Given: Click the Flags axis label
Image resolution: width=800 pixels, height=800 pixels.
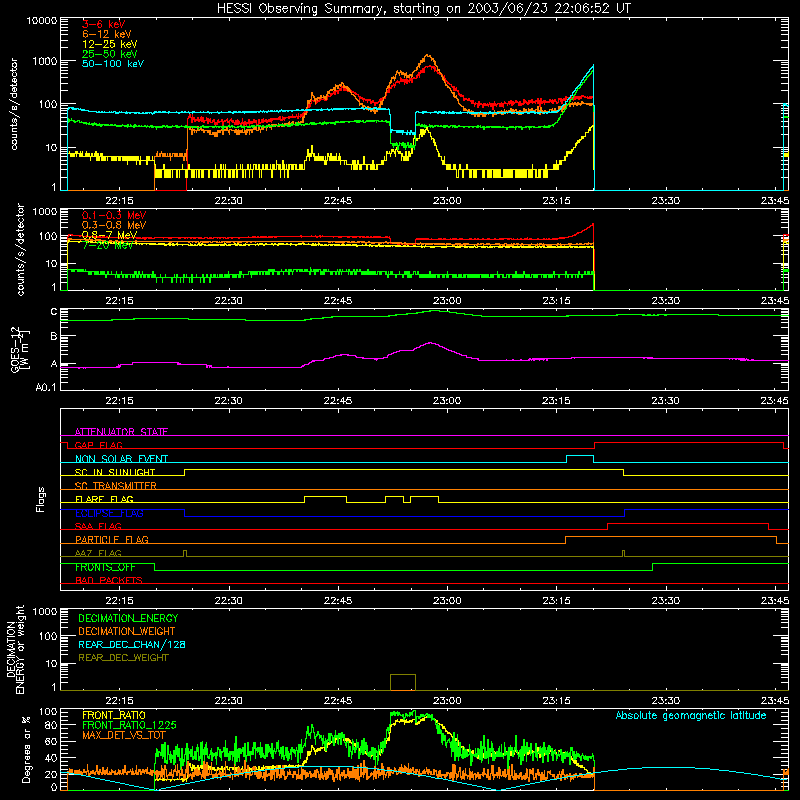Looking at the screenshot, I should pos(41,499).
